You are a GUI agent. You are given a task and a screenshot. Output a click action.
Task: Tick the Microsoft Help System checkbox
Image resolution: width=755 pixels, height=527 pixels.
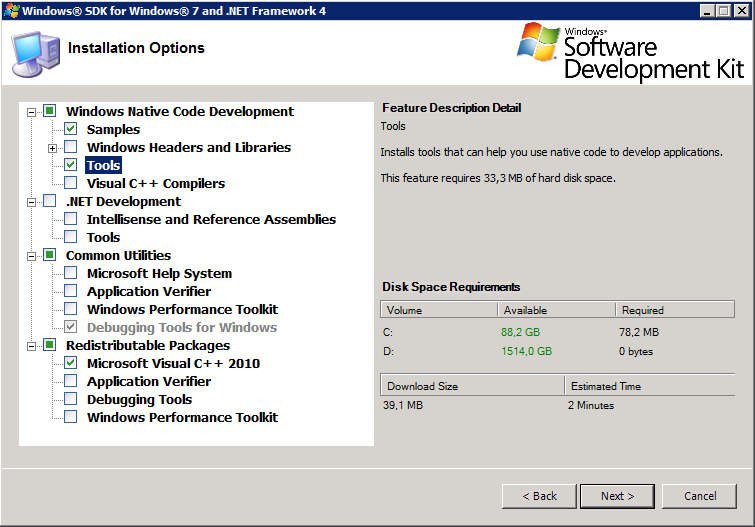click(x=71, y=273)
